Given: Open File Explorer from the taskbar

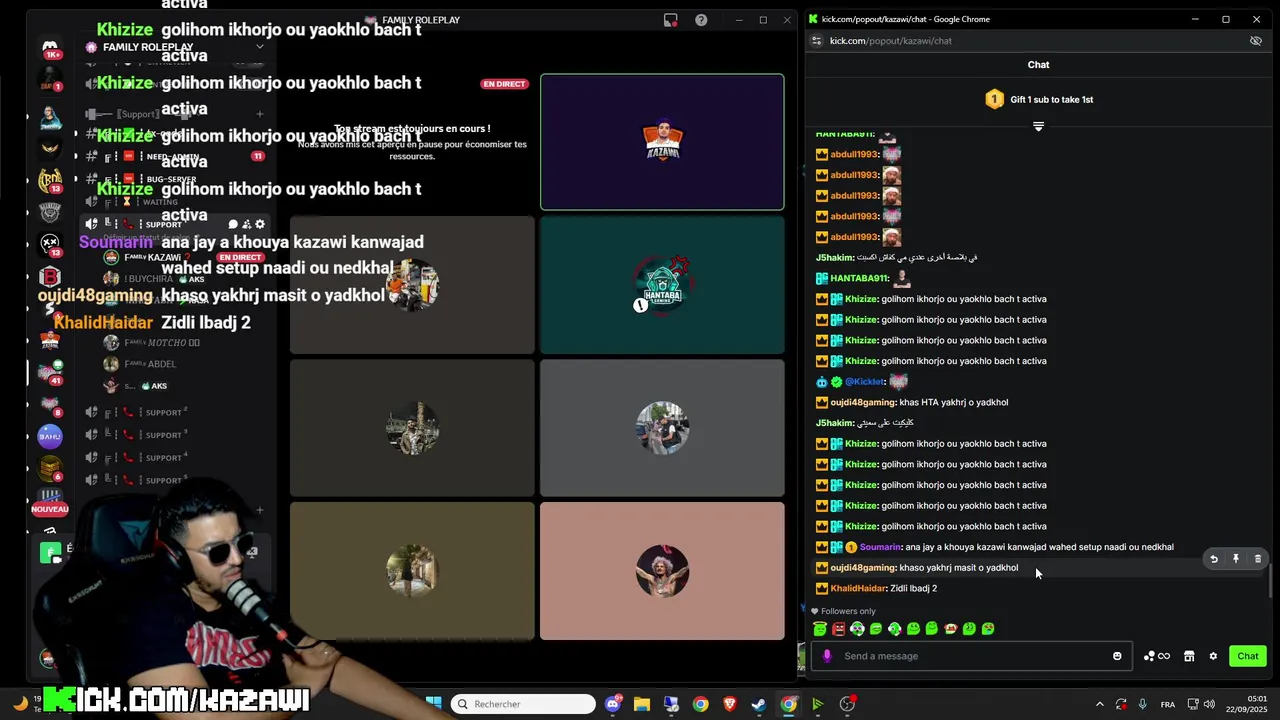Looking at the screenshot, I should (x=642, y=704).
